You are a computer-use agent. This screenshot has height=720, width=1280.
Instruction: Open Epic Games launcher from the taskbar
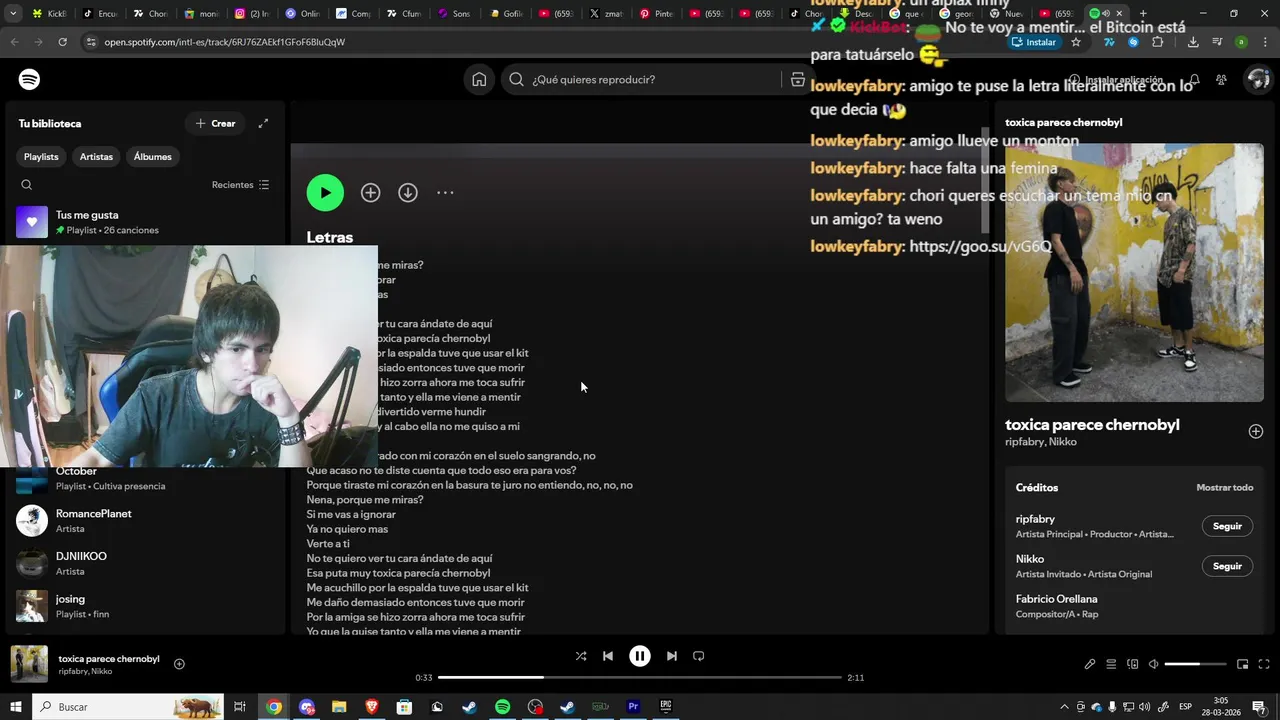point(666,707)
